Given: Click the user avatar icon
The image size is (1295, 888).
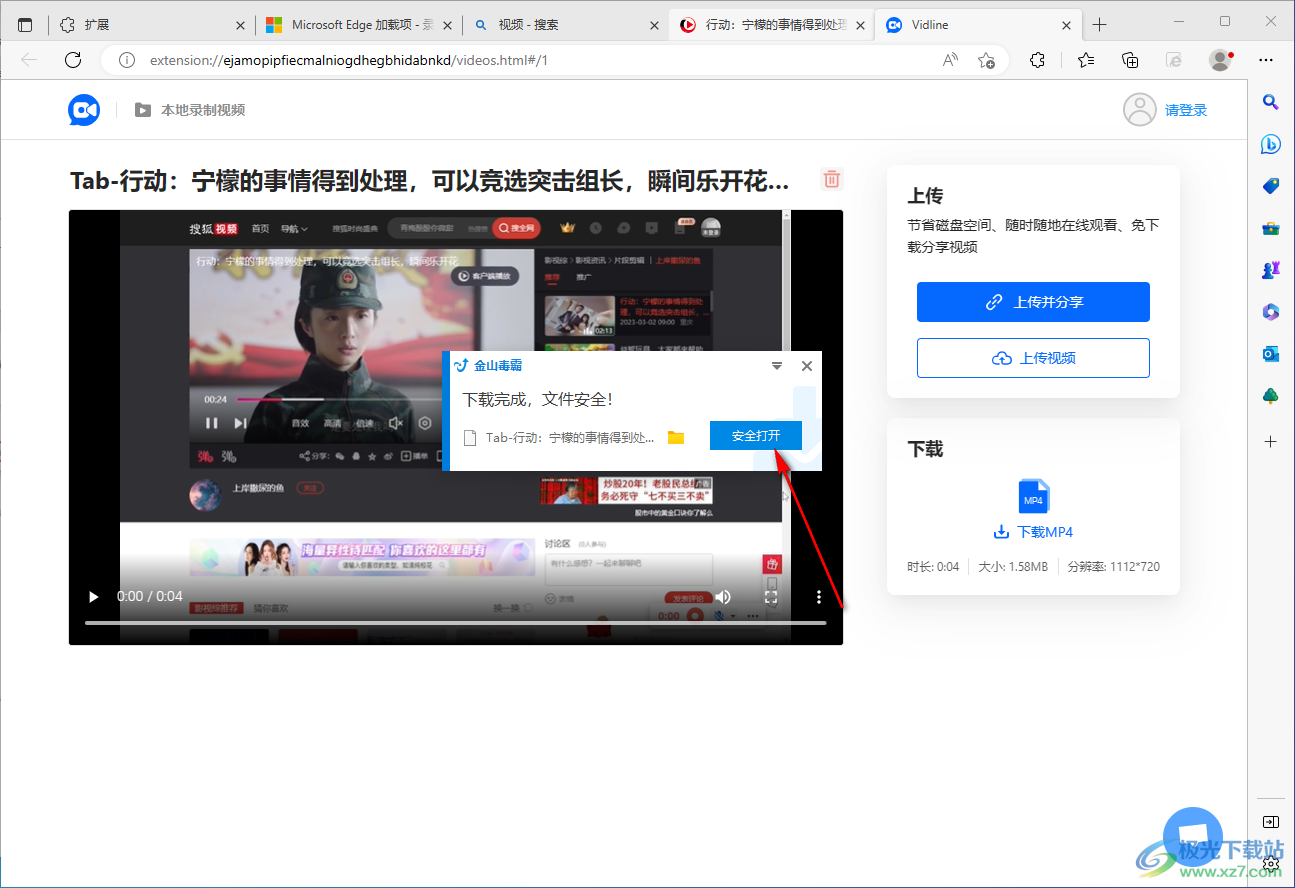Looking at the screenshot, I should click(x=1140, y=110).
